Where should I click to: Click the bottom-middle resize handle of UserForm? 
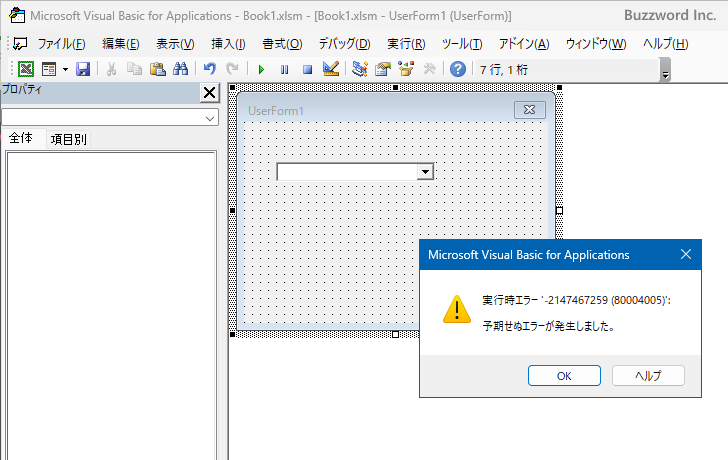pyautogui.click(x=395, y=334)
